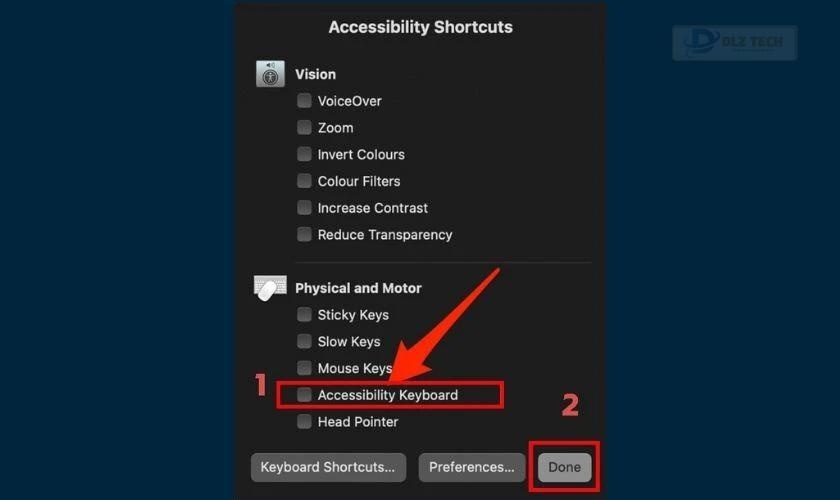This screenshot has height=500, width=840.
Task: Enable Sticky Keys checkbox
Action: tap(304, 314)
